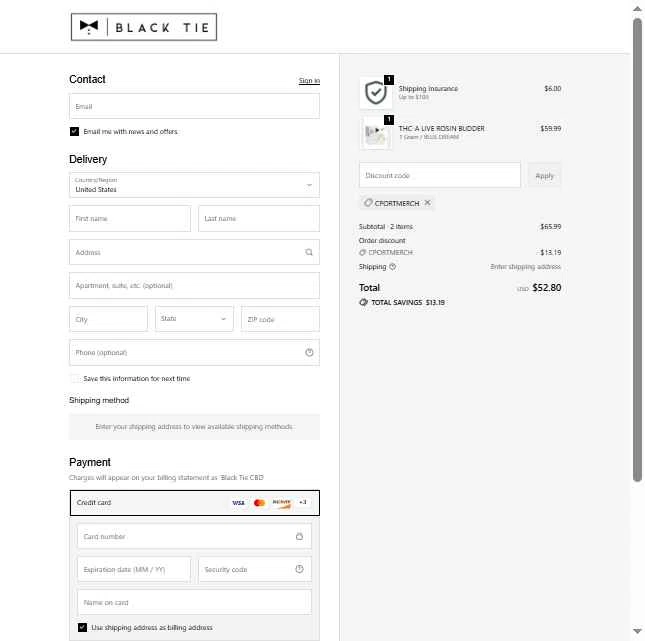Show the +3 additional card types
The image size is (645, 641).
coord(303,502)
